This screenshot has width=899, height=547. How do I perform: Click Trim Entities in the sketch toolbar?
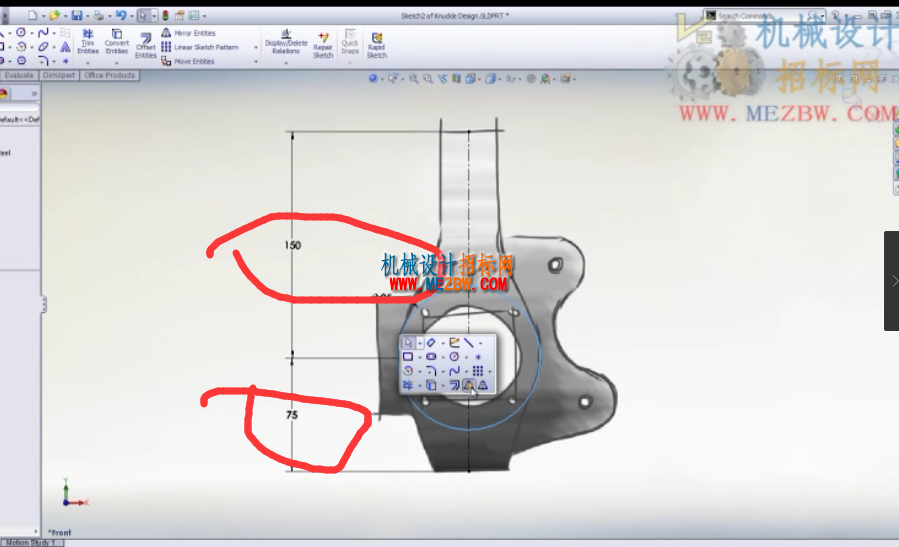click(x=88, y=42)
